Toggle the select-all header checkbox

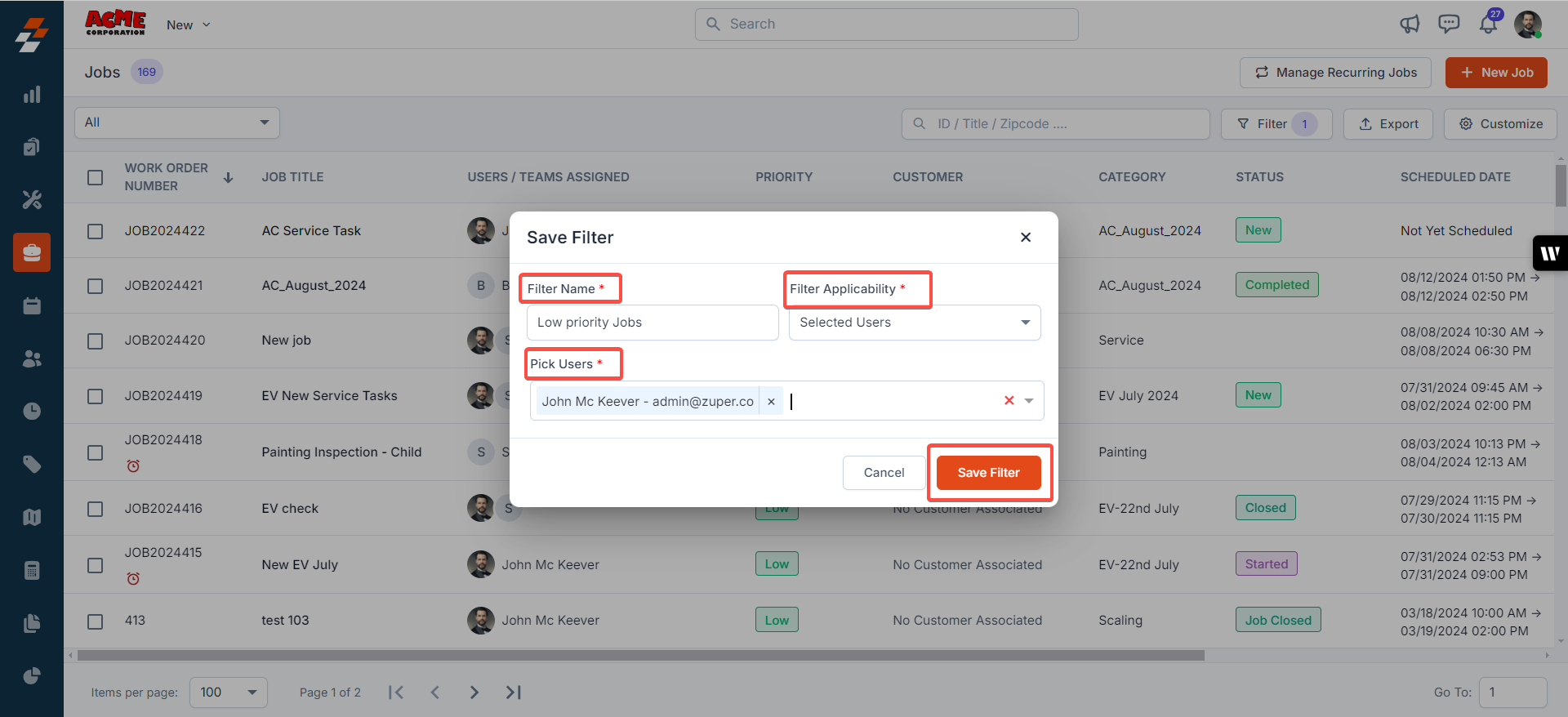(x=96, y=177)
